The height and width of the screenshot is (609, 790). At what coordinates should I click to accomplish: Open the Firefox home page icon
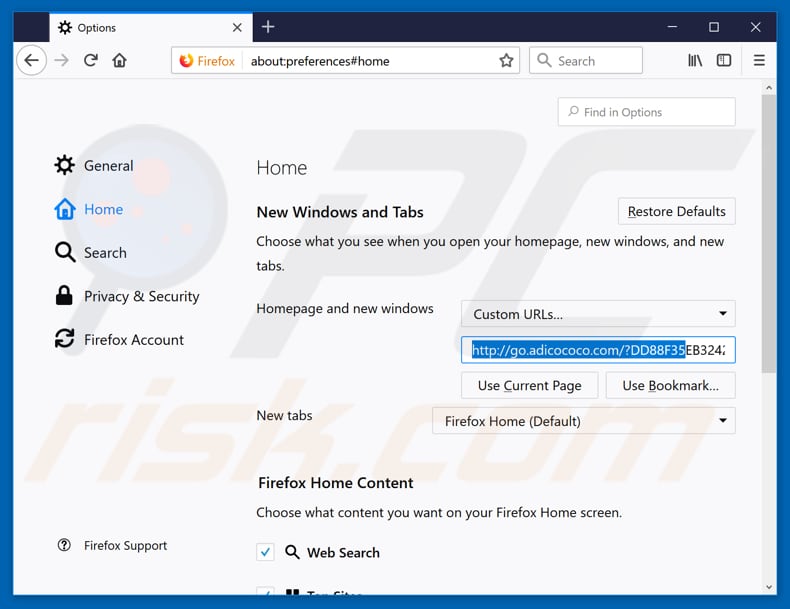tap(119, 60)
